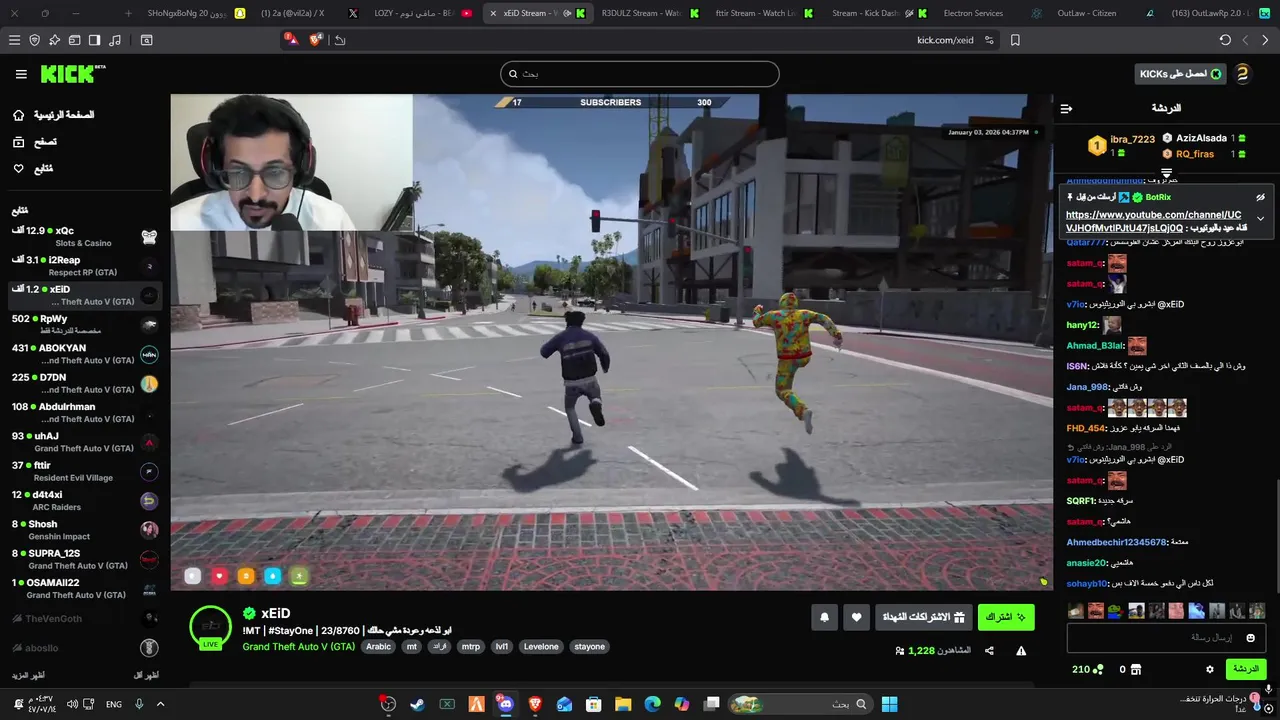Click the Kick search box
Viewport: 1280px width, 720px height.
point(640,74)
